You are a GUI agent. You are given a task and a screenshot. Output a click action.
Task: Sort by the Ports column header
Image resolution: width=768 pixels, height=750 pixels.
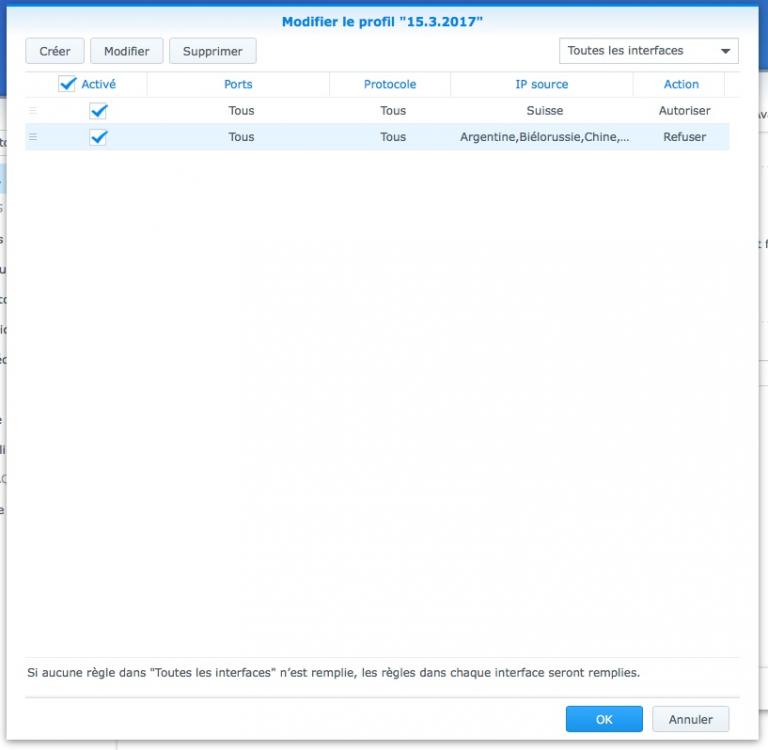(x=238, y=84)
